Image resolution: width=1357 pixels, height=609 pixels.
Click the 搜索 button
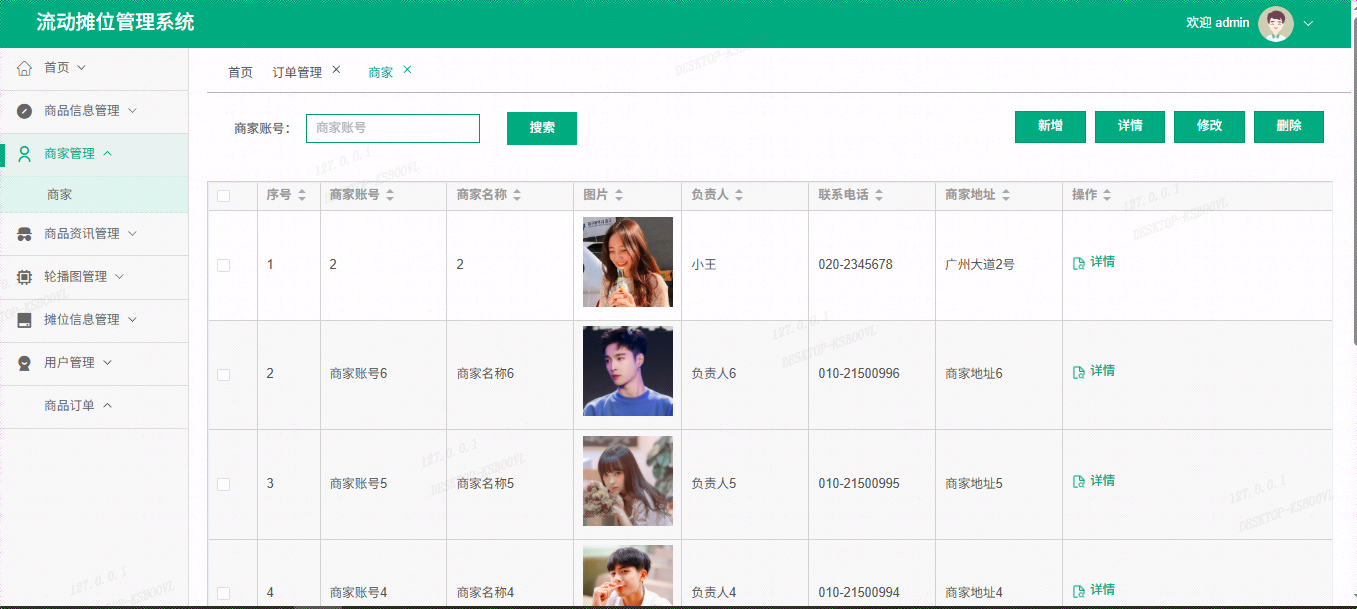click(x=542, y=128)
